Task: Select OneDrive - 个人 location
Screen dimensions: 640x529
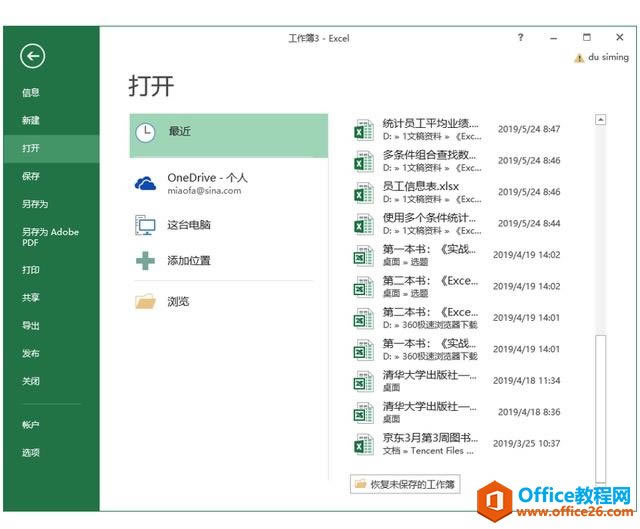Action: [x=207, y=178]
